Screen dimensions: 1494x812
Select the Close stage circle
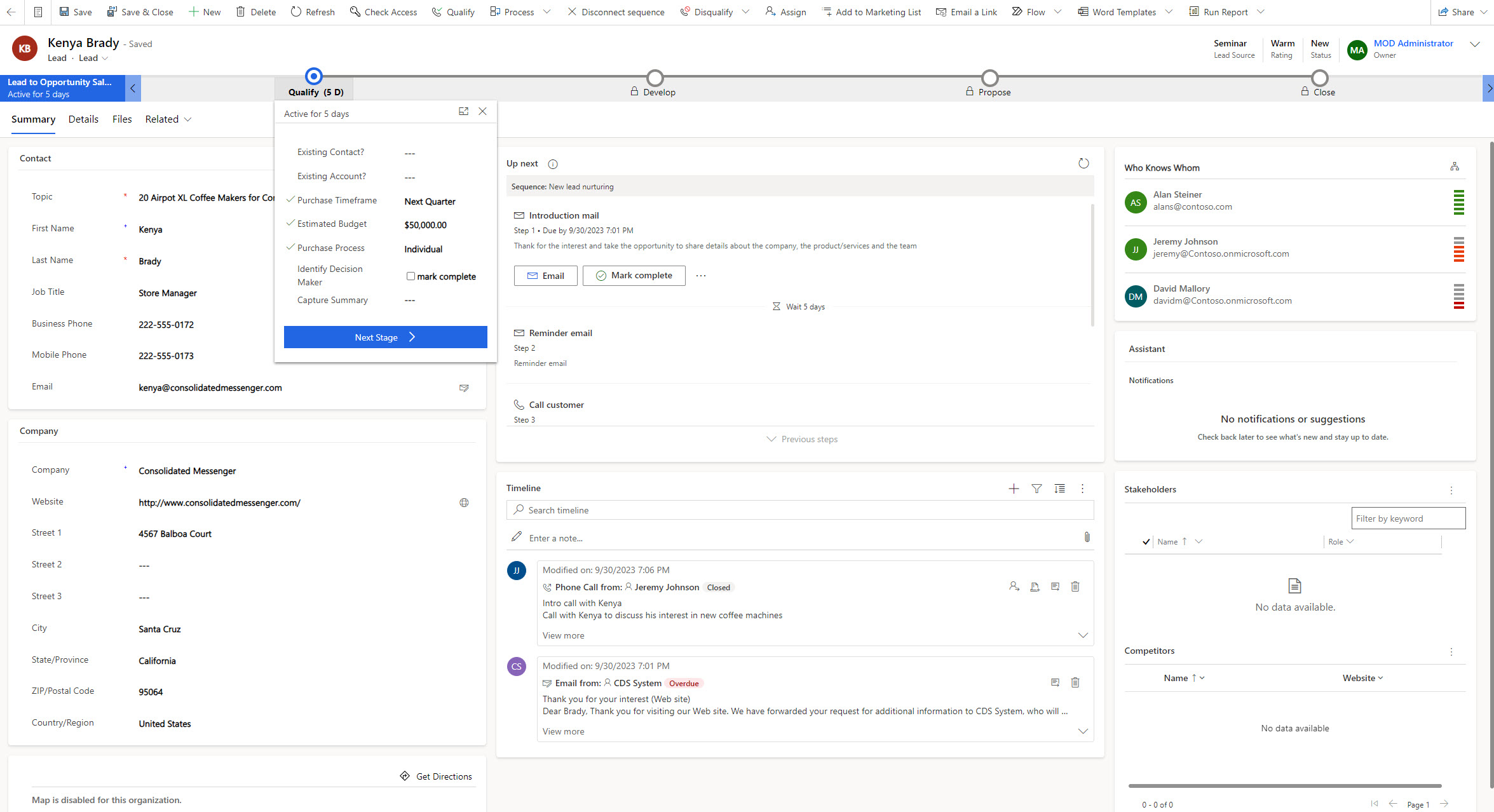coord(1319,78)
